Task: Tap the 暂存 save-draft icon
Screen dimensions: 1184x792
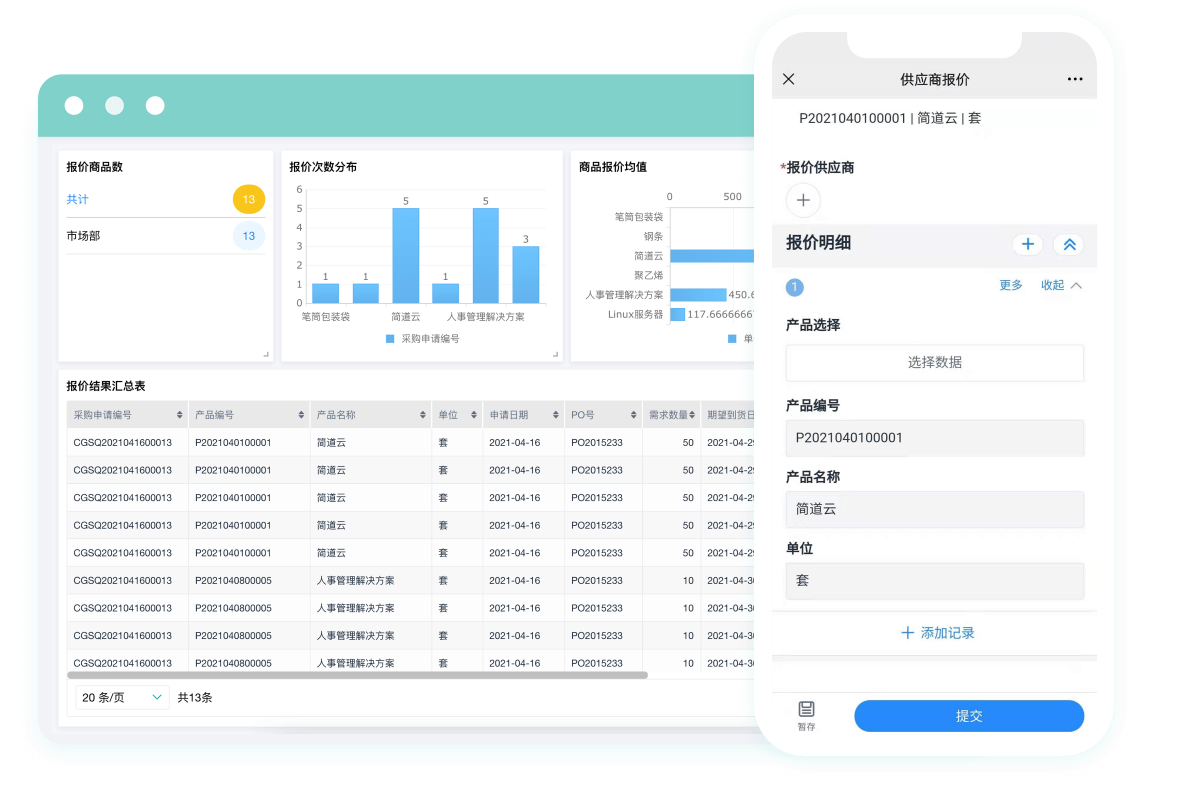Action: [806, 715]
